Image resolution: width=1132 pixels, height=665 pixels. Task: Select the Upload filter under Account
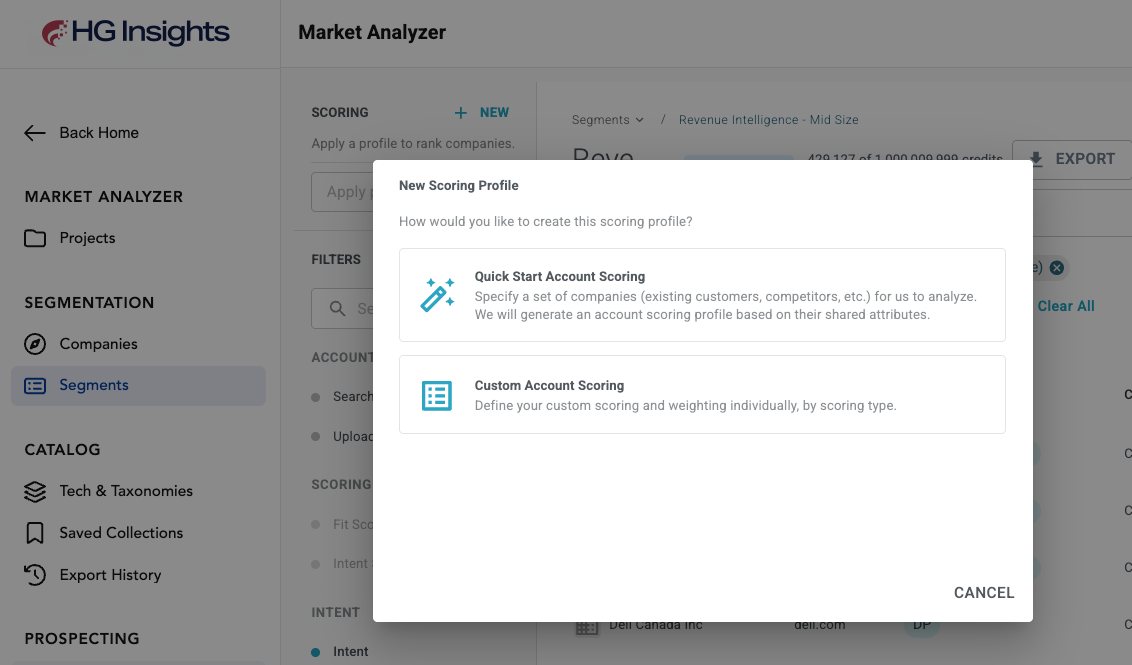[x=352, y=437]
